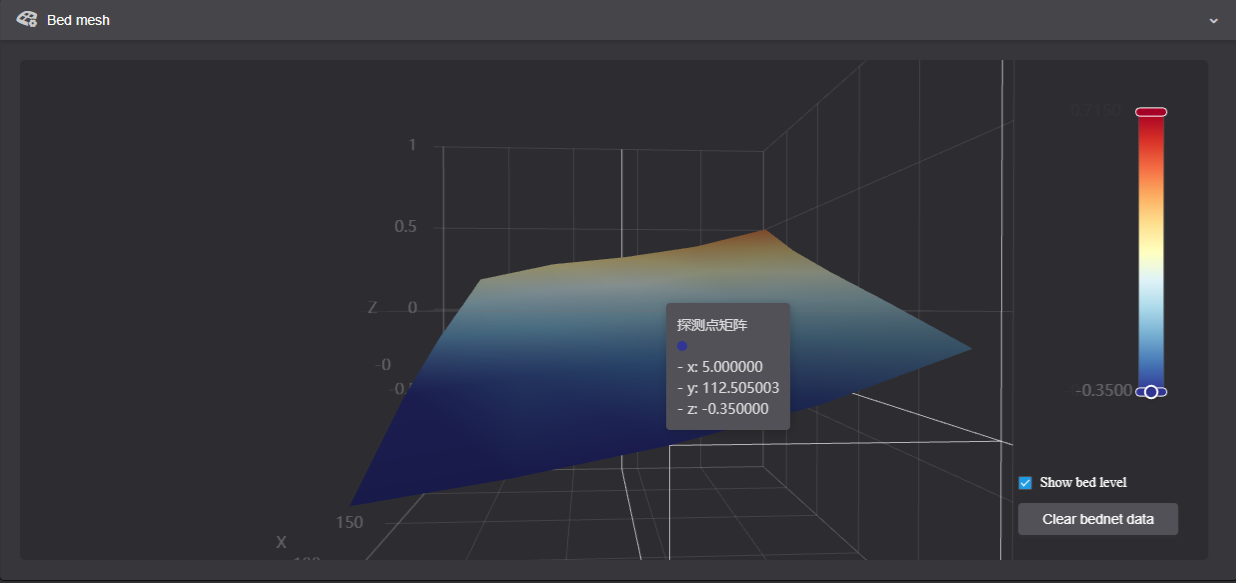Click the circular knob on the lower handle
Screen dimensions: 1236x583
1151,392
